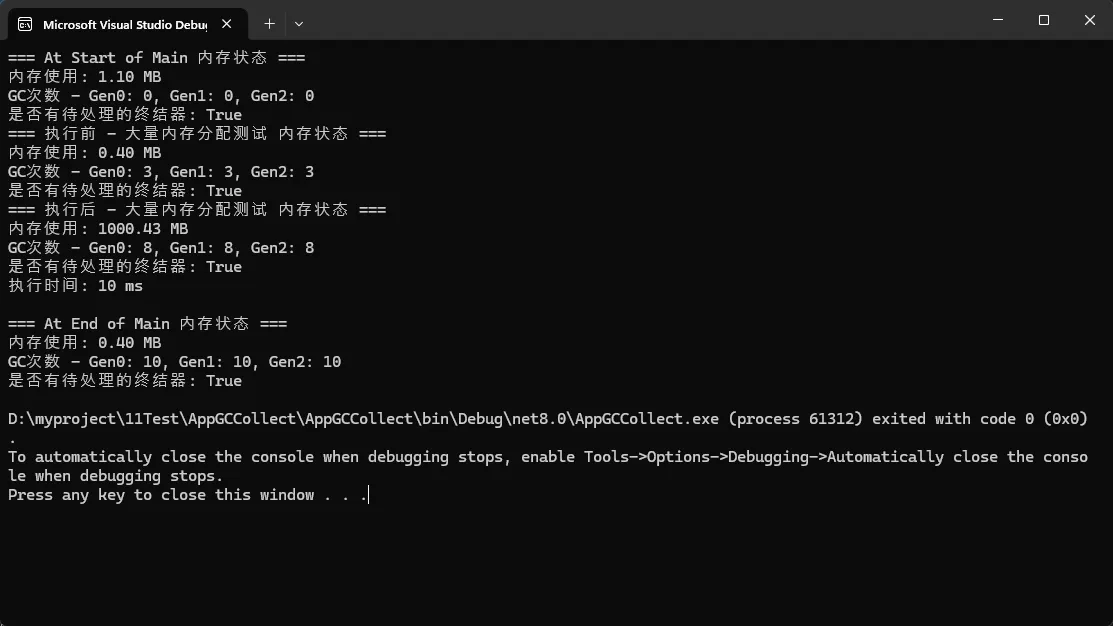
Task: Open a new tab with the plus button
Action: point(269,23)
